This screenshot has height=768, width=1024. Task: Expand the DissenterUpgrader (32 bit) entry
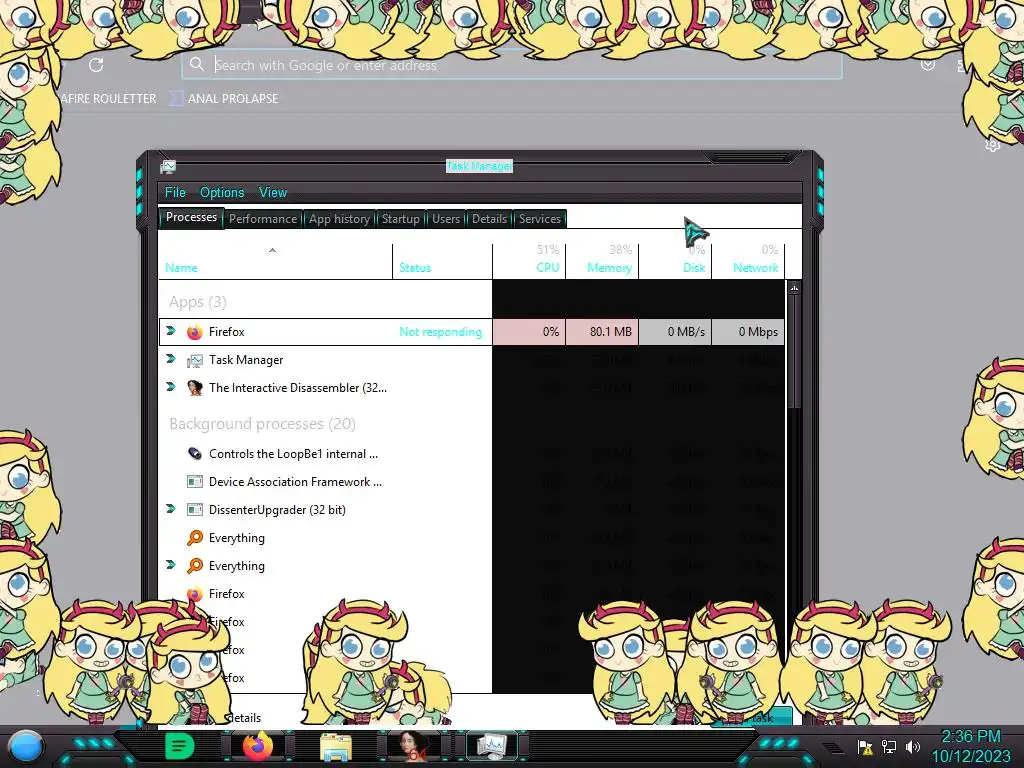(171, 508)
